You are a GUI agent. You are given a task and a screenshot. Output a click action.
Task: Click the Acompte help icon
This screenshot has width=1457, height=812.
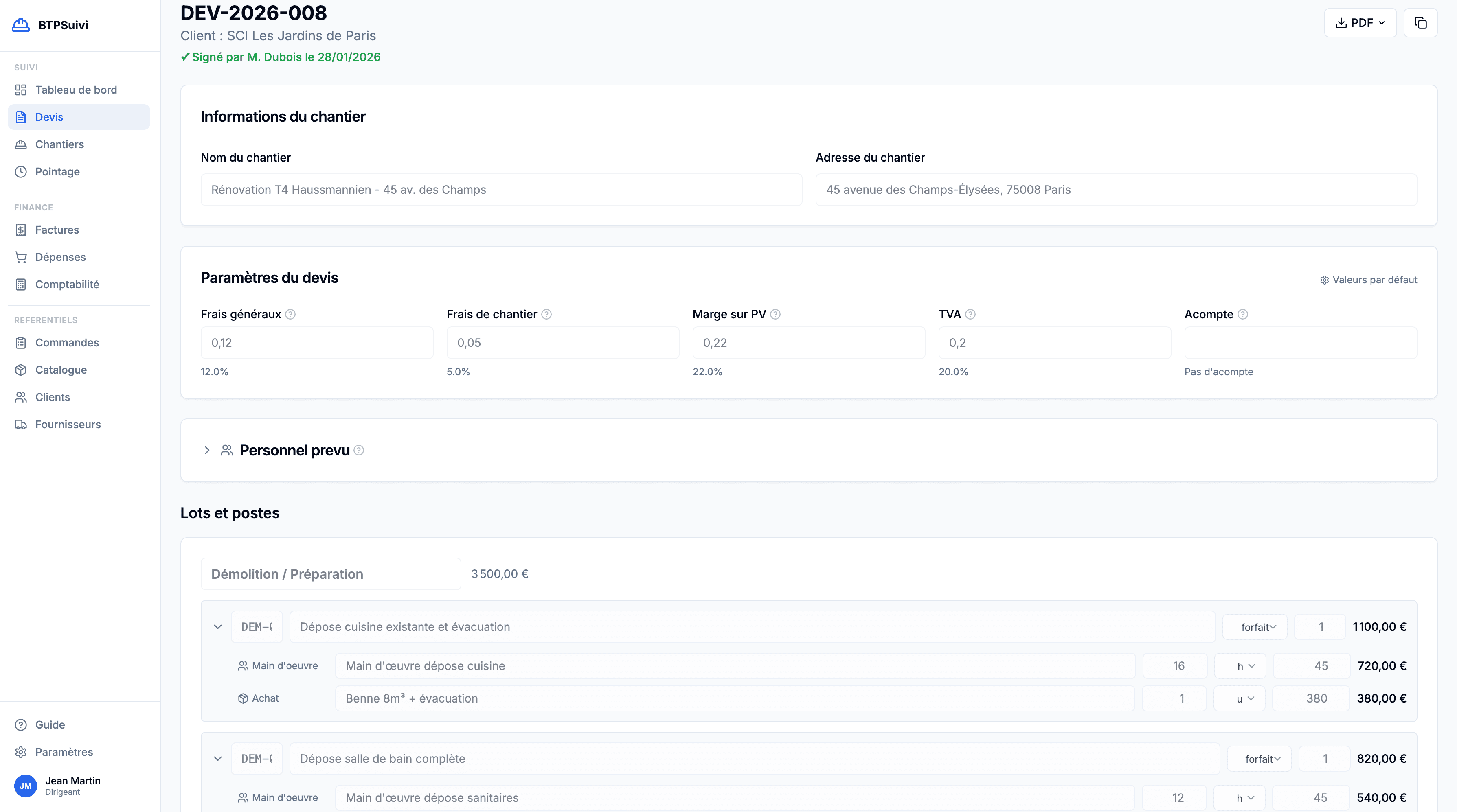(x=1243, y=314)
